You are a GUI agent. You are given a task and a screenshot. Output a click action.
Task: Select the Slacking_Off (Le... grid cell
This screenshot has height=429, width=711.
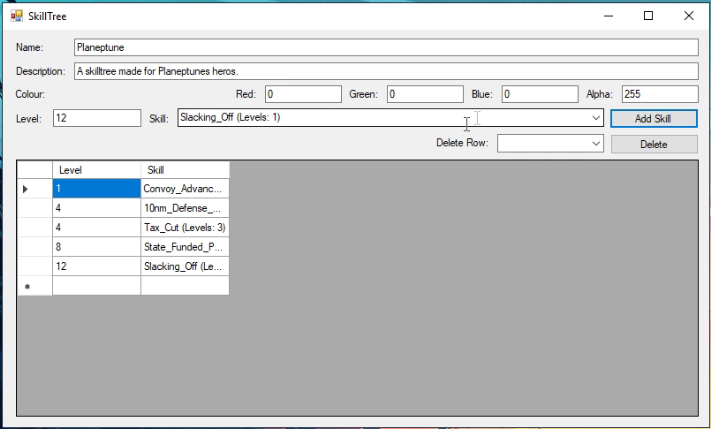click(x=185, y=266)
